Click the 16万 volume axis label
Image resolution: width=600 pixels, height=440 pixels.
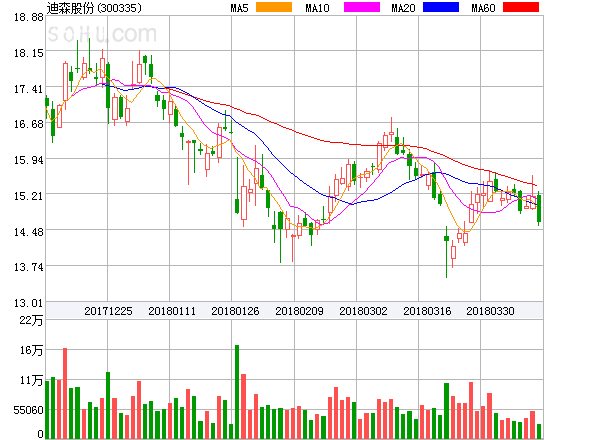pos(31,350)
